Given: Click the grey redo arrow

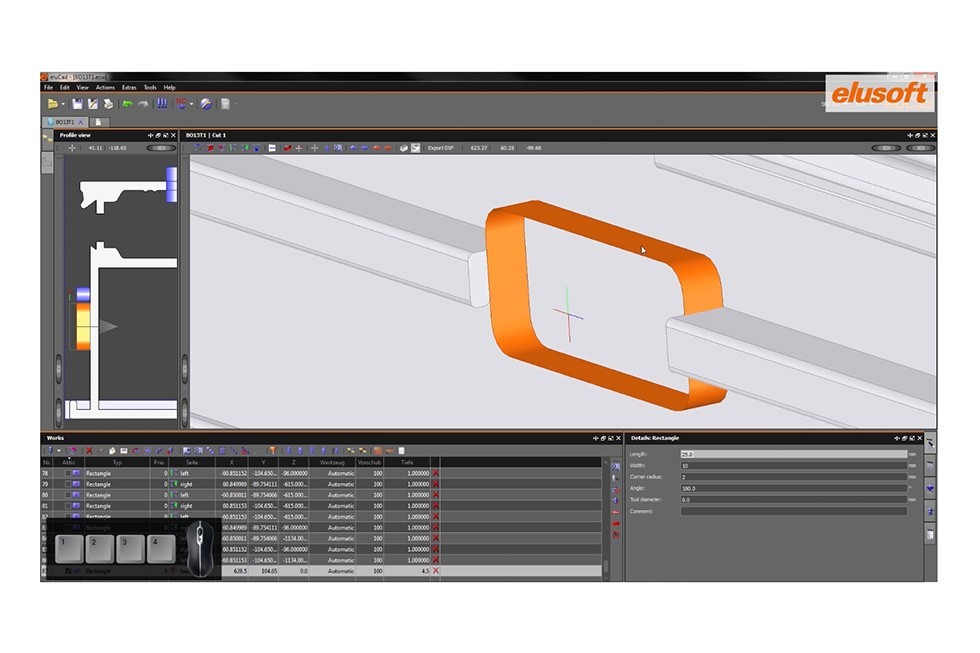Looking at the screenshot, I should pos(143,104).
